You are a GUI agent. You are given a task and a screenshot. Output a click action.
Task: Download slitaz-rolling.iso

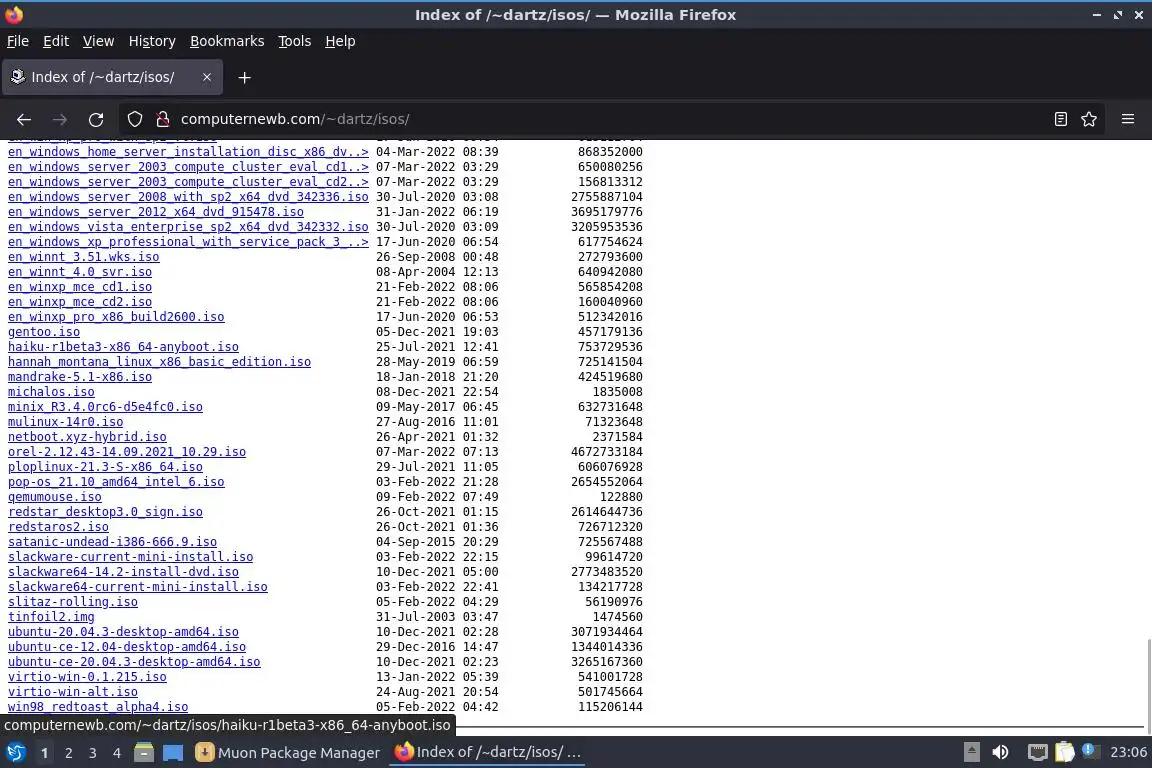click(73, 602)
